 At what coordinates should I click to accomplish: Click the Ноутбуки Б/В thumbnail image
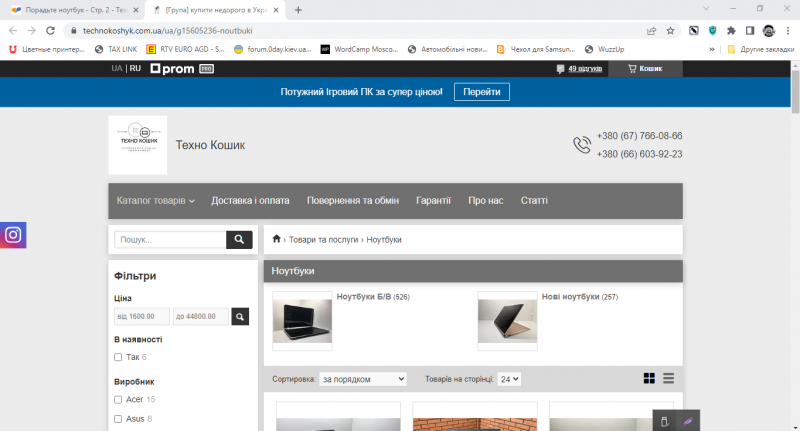point(302,321)
